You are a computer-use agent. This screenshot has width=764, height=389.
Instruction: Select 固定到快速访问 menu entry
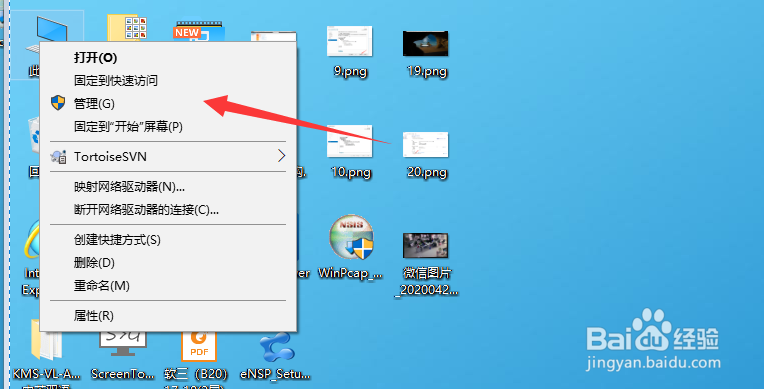[x=168, y=80]
